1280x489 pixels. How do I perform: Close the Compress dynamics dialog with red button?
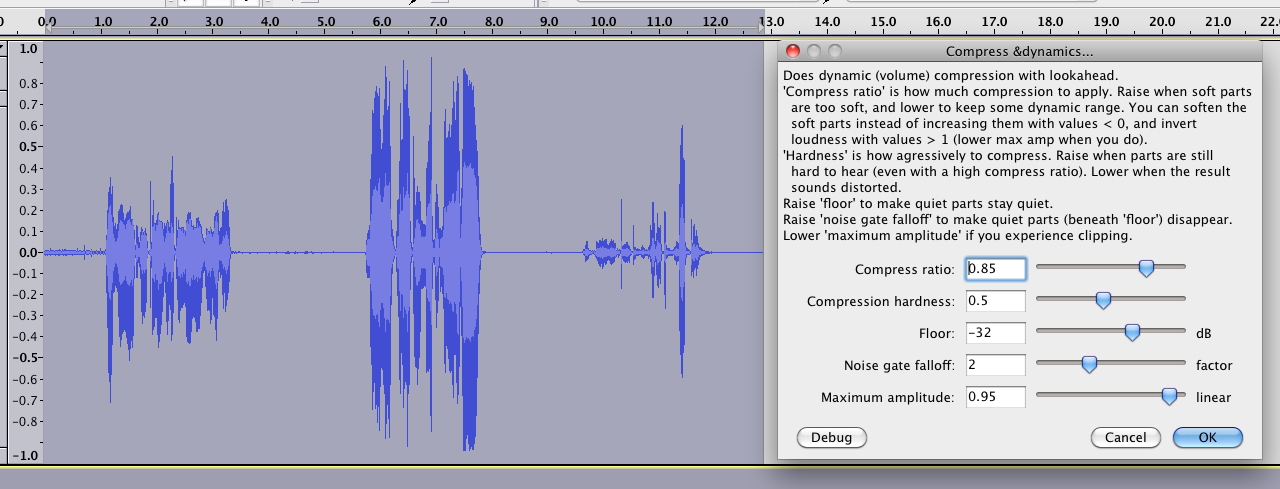pyautogui.click(x=793, y=51)
